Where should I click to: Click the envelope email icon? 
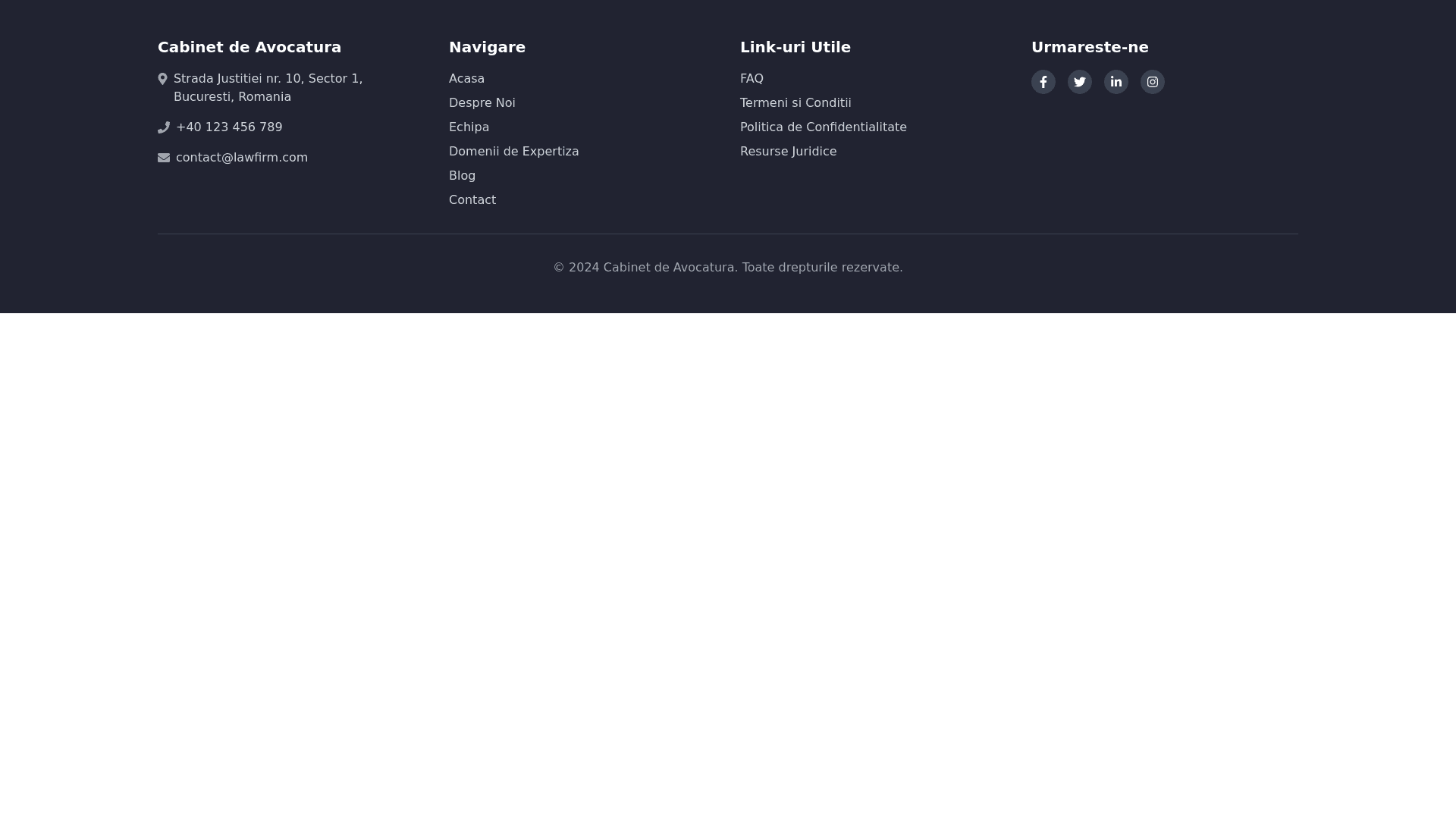[164, 158]
